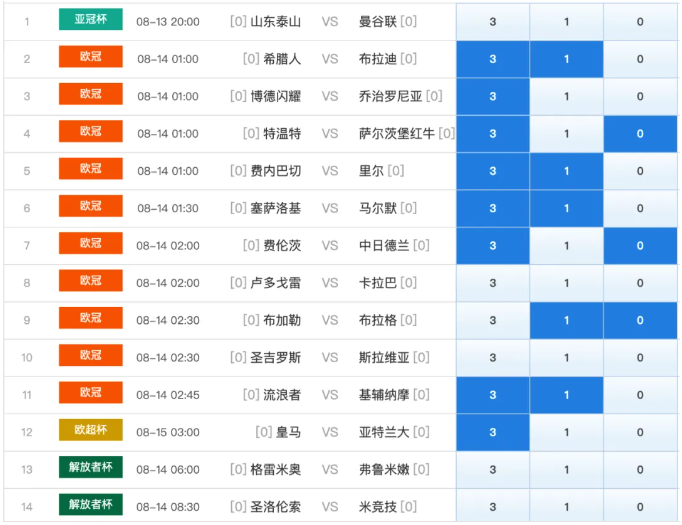Viewport: 682px width, 525px height.
Task: Click the match time 08-13 20:00
Action: (168, 21)
